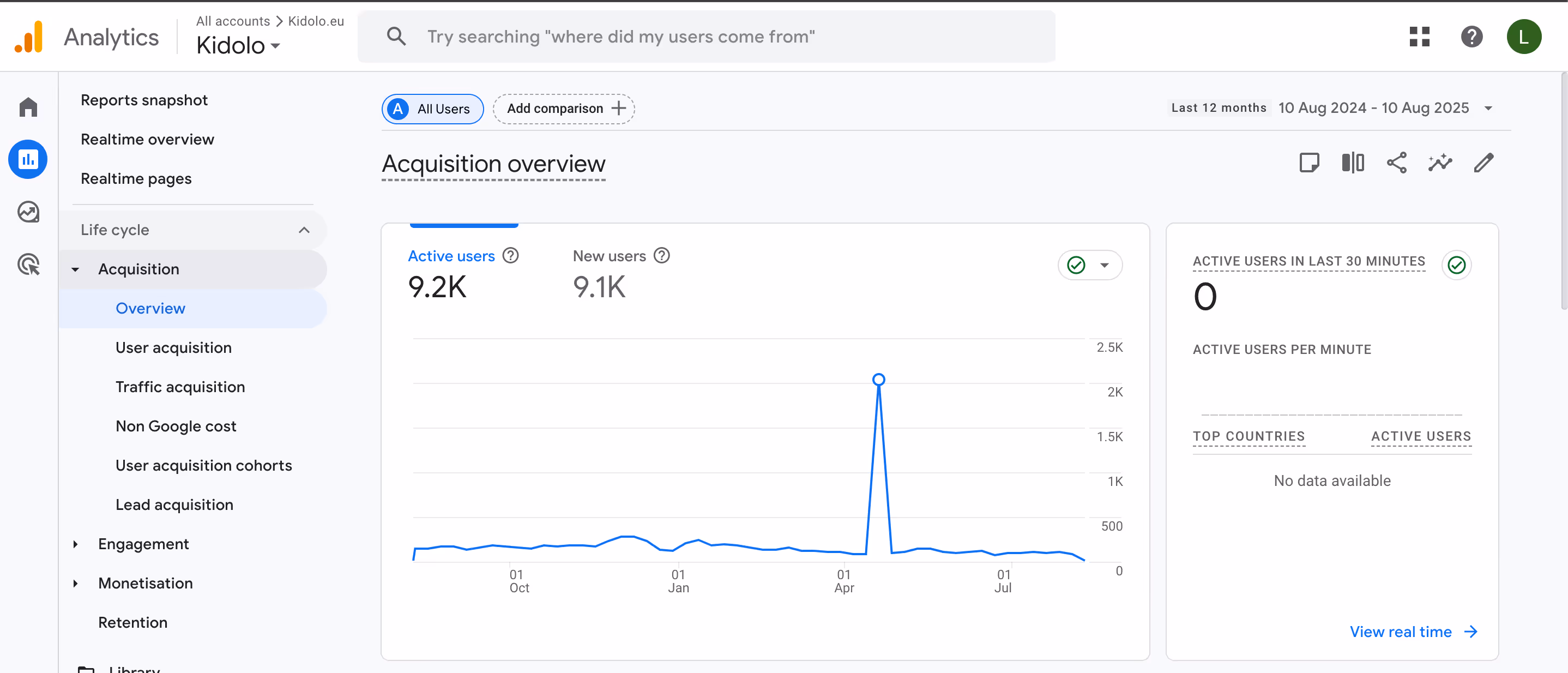Viewport: 1568px width, 673px height.
Task: Expand the Engagement tree item
Action: [x=75, y=544]
